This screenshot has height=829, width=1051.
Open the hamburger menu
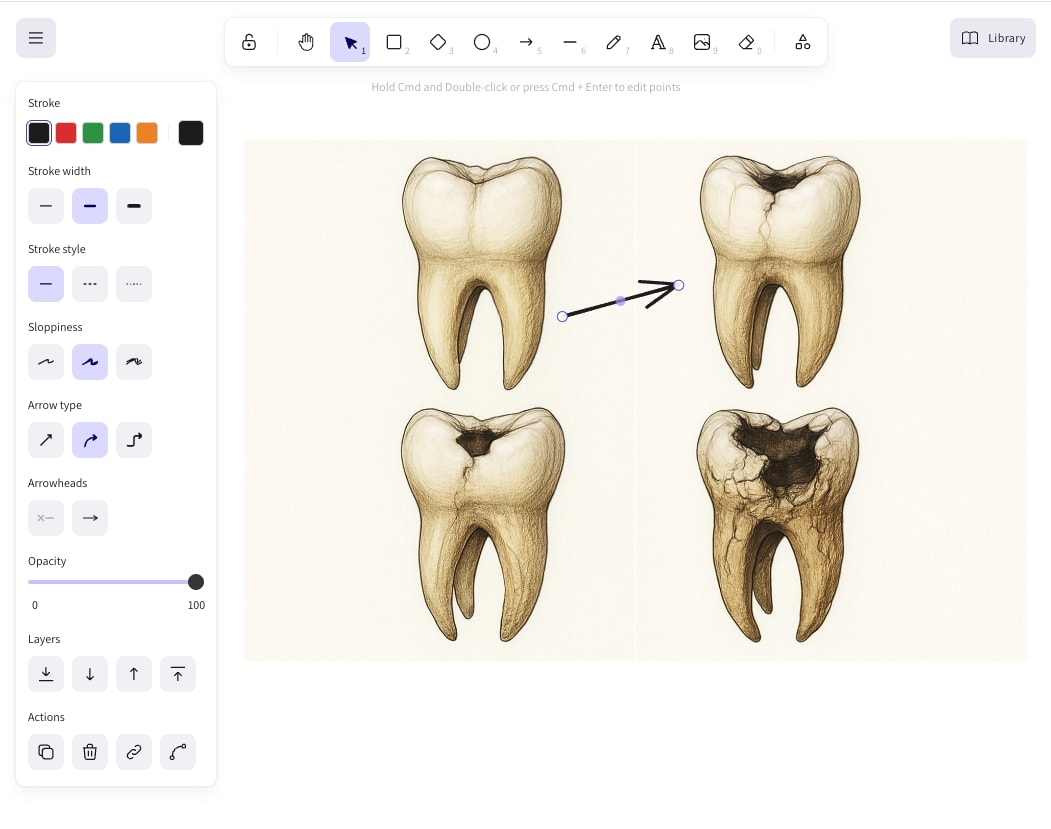pos(36,38)
